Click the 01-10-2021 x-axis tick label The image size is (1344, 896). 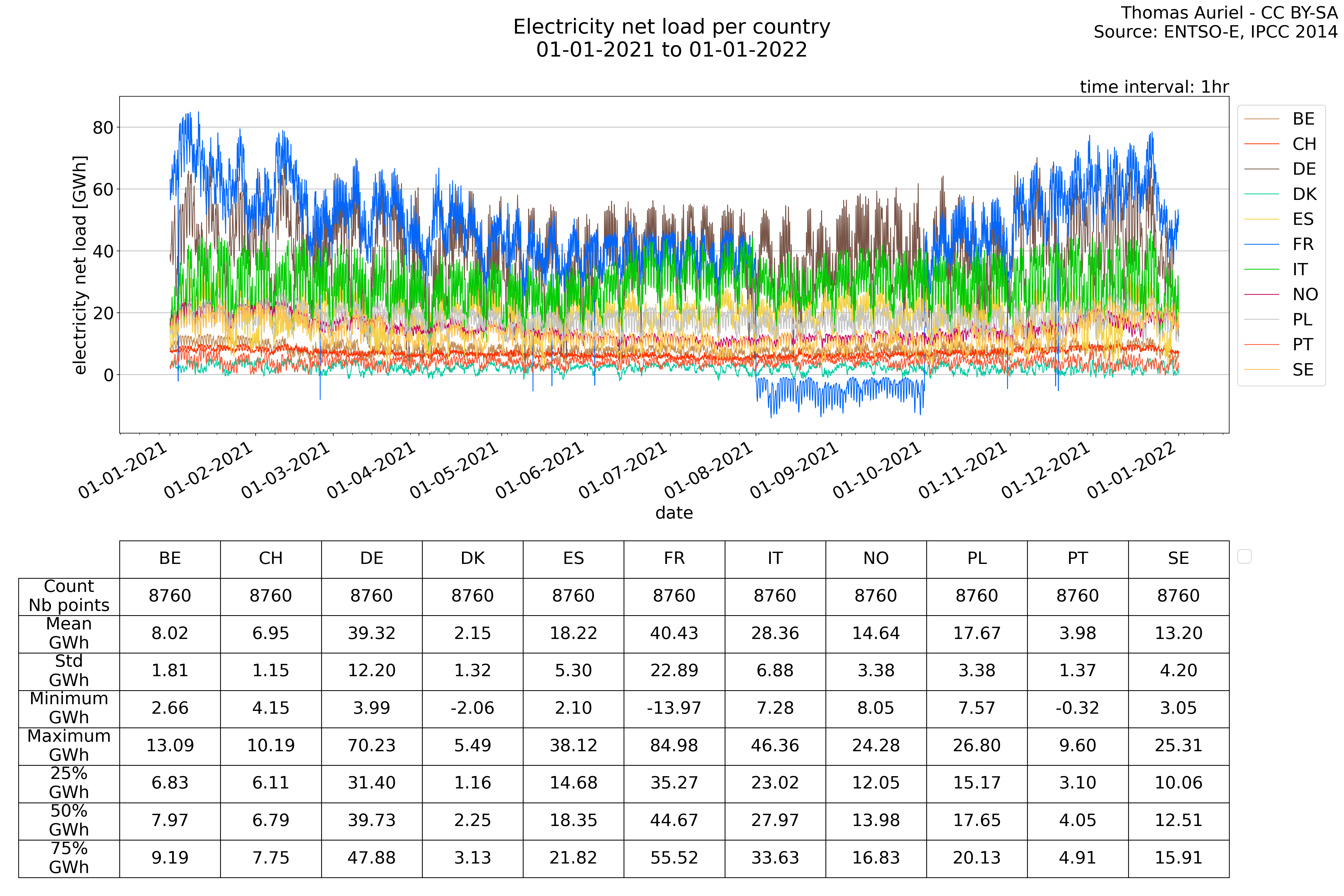tap(877, 470)
